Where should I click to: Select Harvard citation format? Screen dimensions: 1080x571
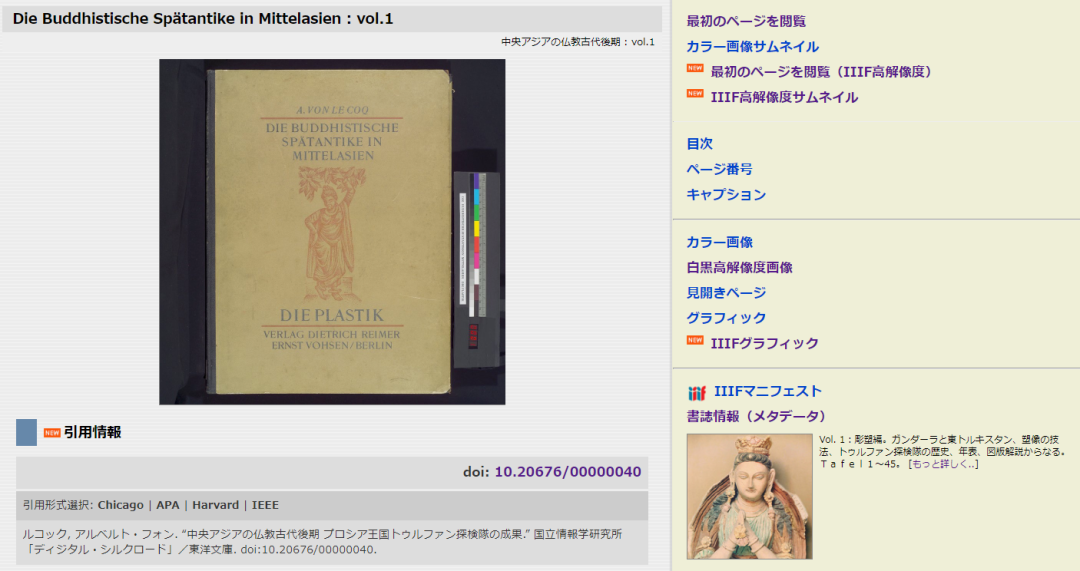tap(215, 505)
